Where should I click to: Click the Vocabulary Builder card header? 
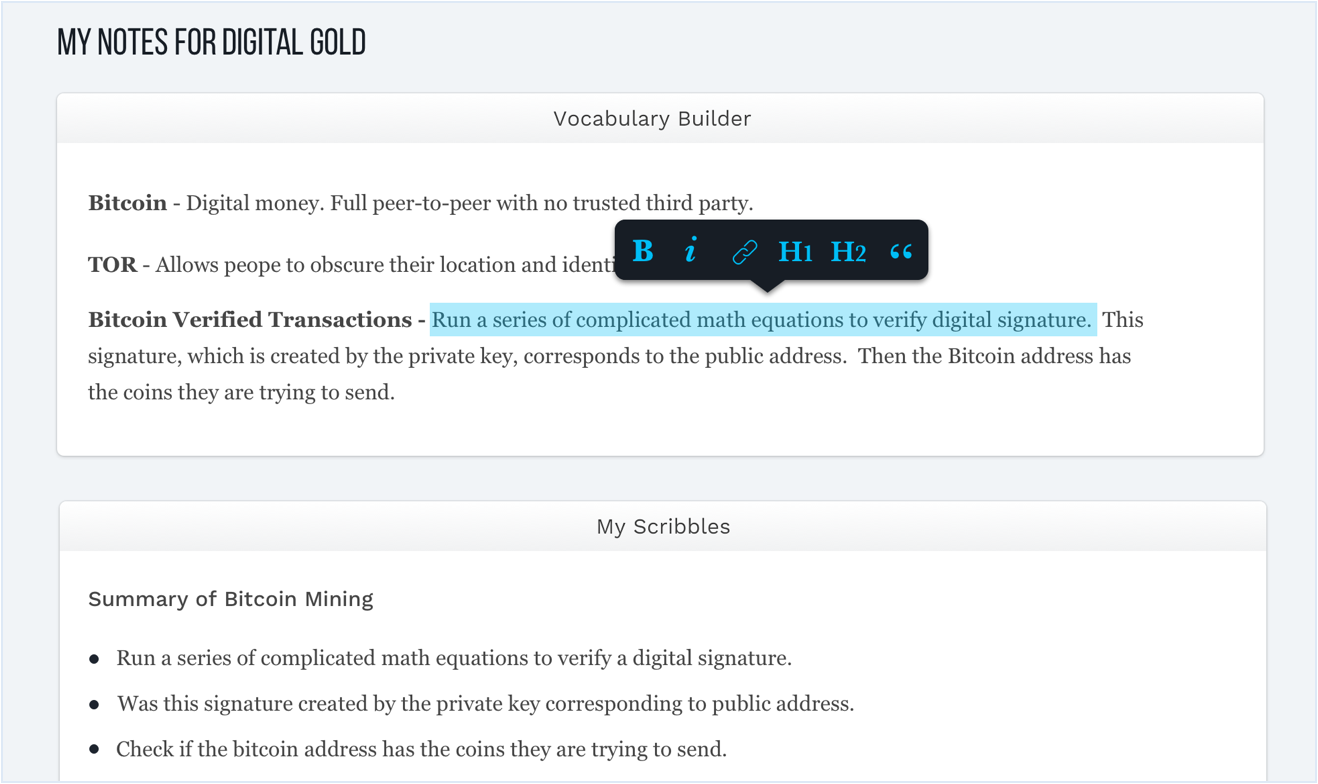point(660,118)
